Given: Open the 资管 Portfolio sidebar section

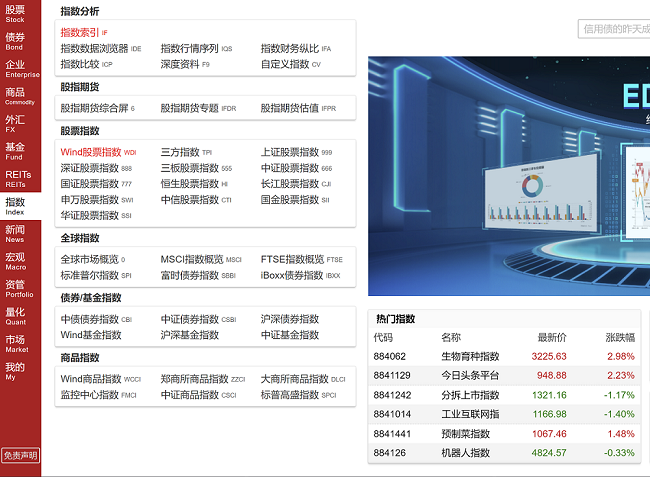Looking at the screenshot, I should tap(20, 288).
